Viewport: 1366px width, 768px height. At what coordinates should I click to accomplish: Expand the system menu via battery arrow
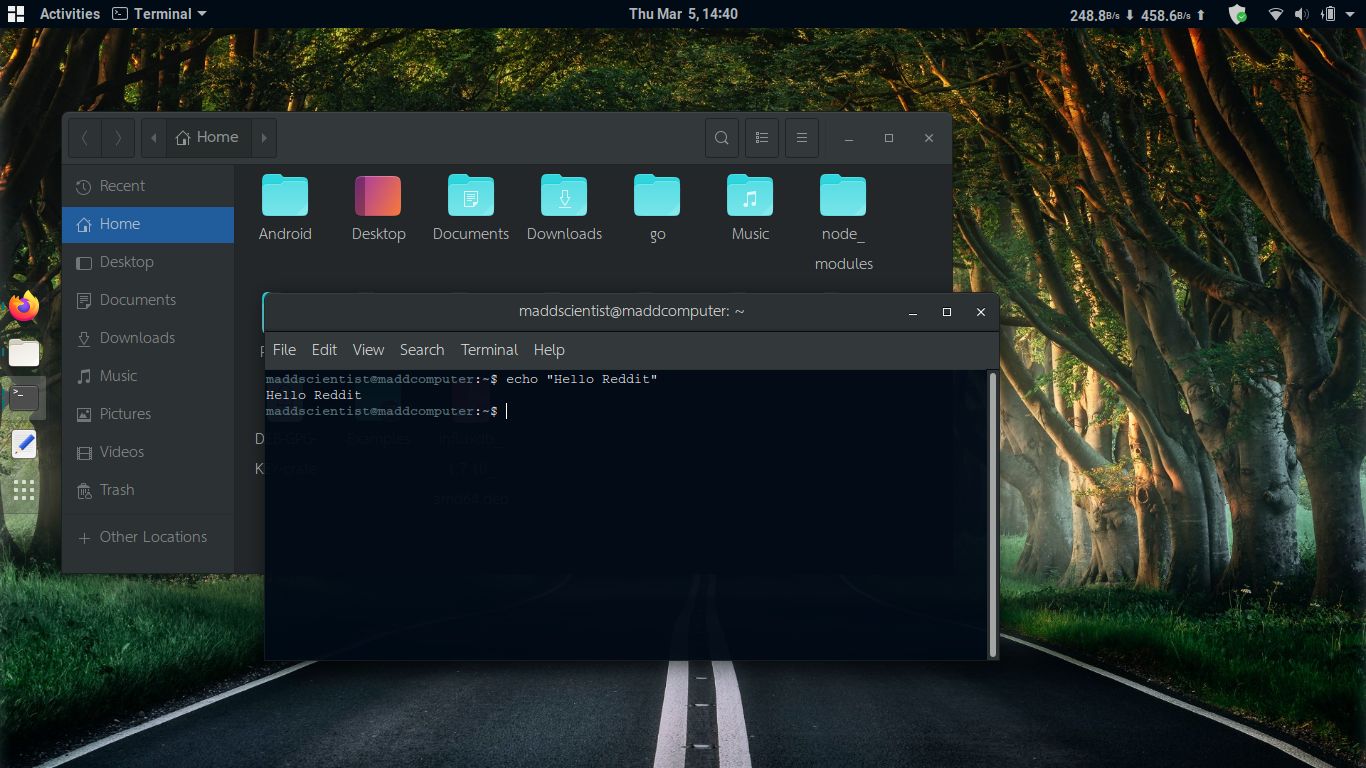1349,14
